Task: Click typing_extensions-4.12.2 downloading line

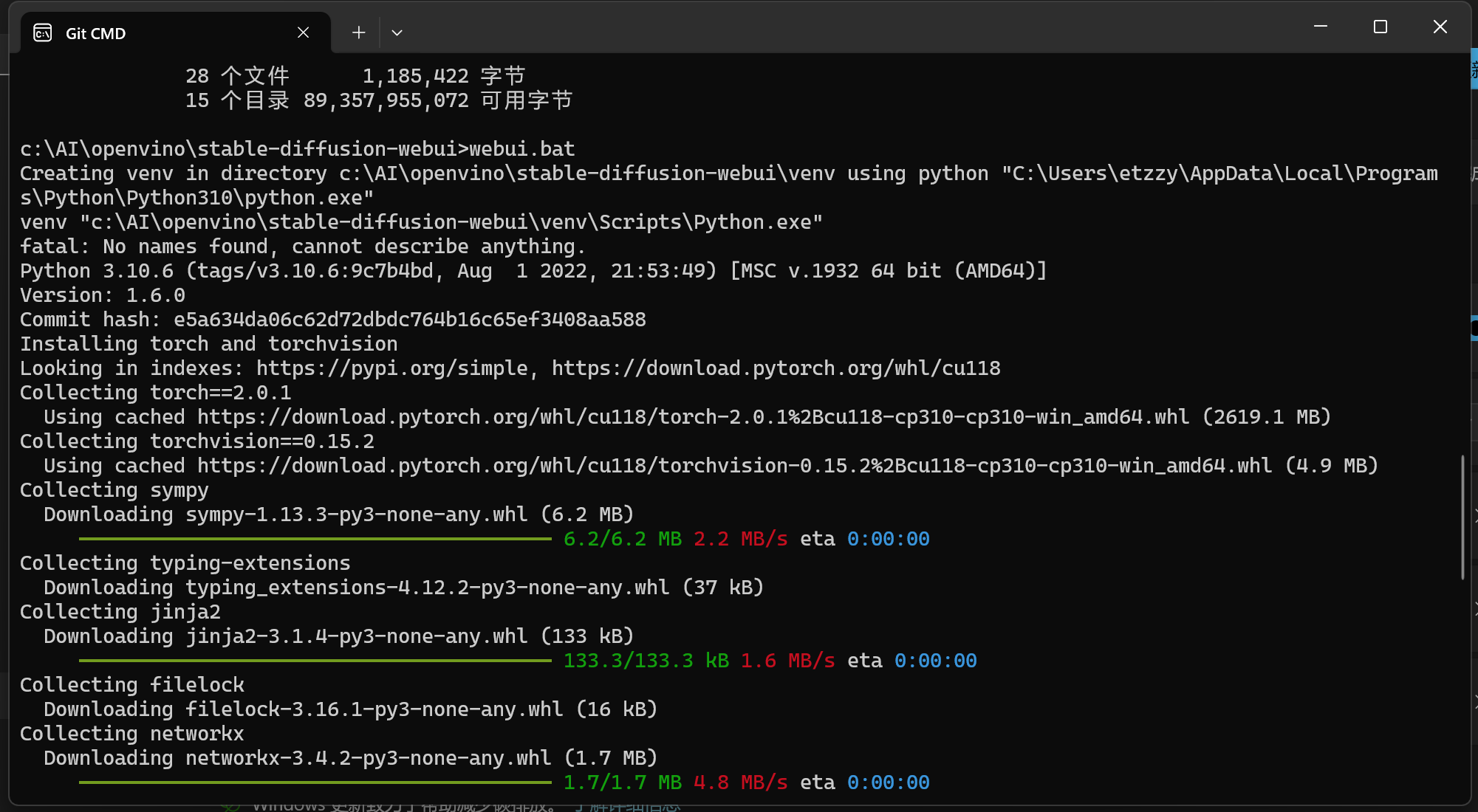Action: [x=404, y=588]
